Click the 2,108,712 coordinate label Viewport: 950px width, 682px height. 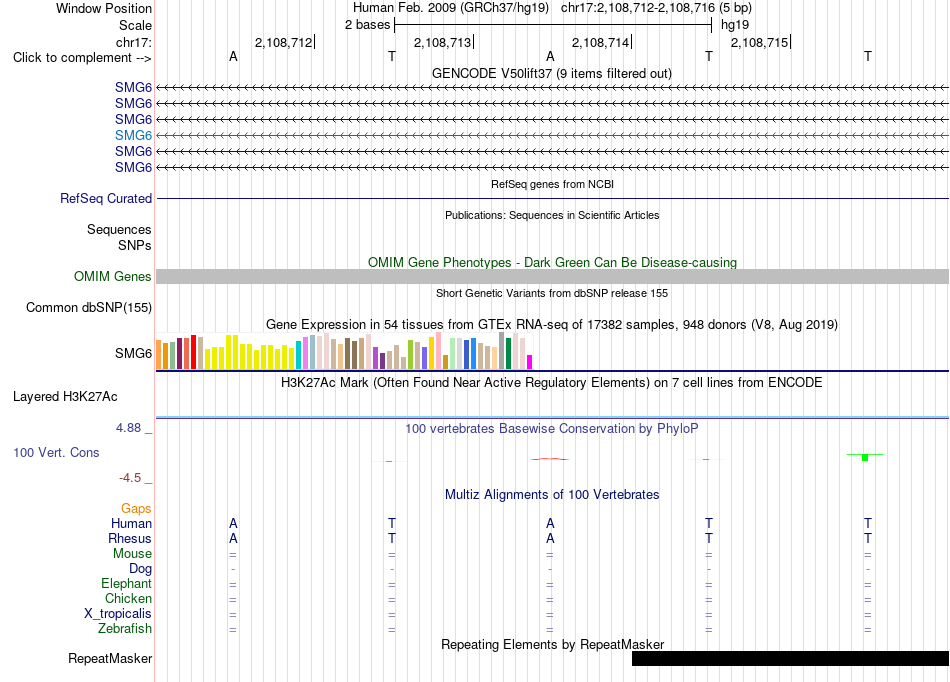click(x=284, y=42)
